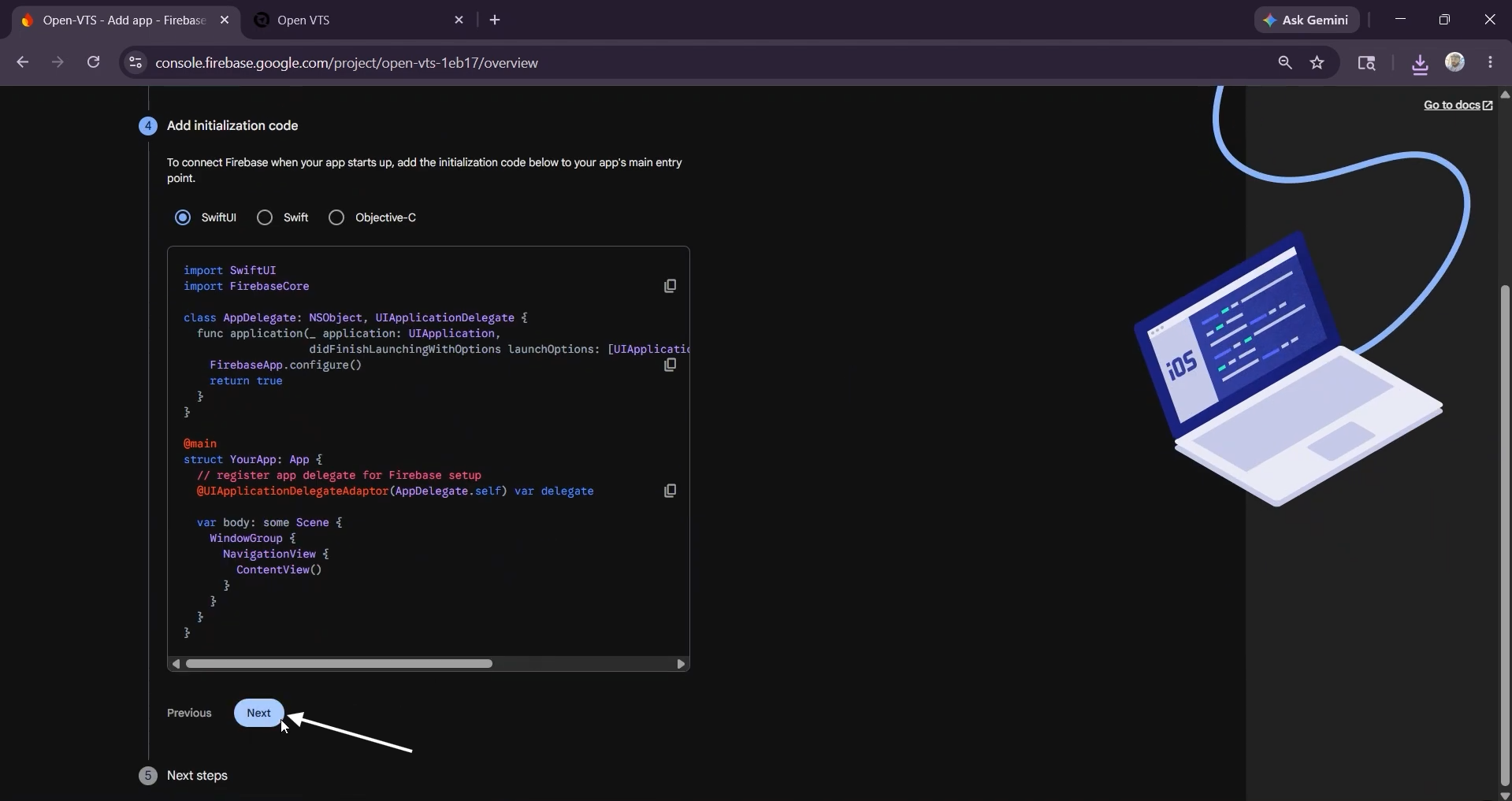Select the SwiftUI radio option
This screenshot has height=801, width=1512.
[x=183, y=217]
